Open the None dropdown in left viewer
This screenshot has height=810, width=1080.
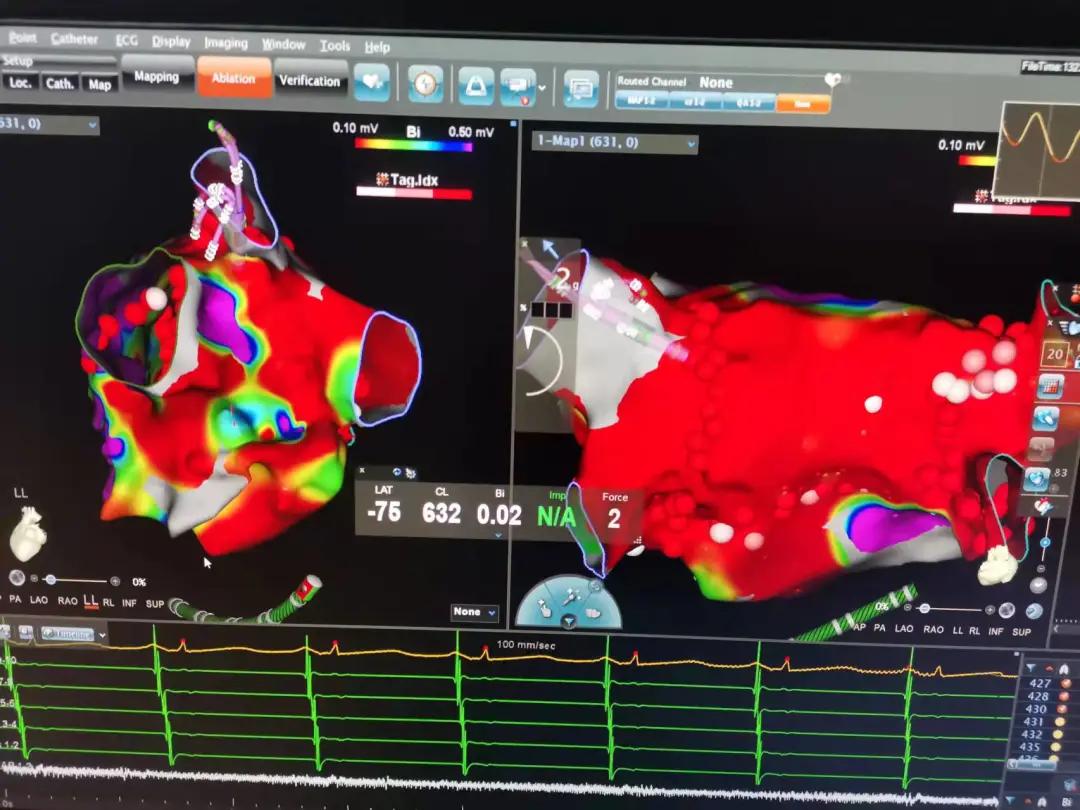(475, 612)
